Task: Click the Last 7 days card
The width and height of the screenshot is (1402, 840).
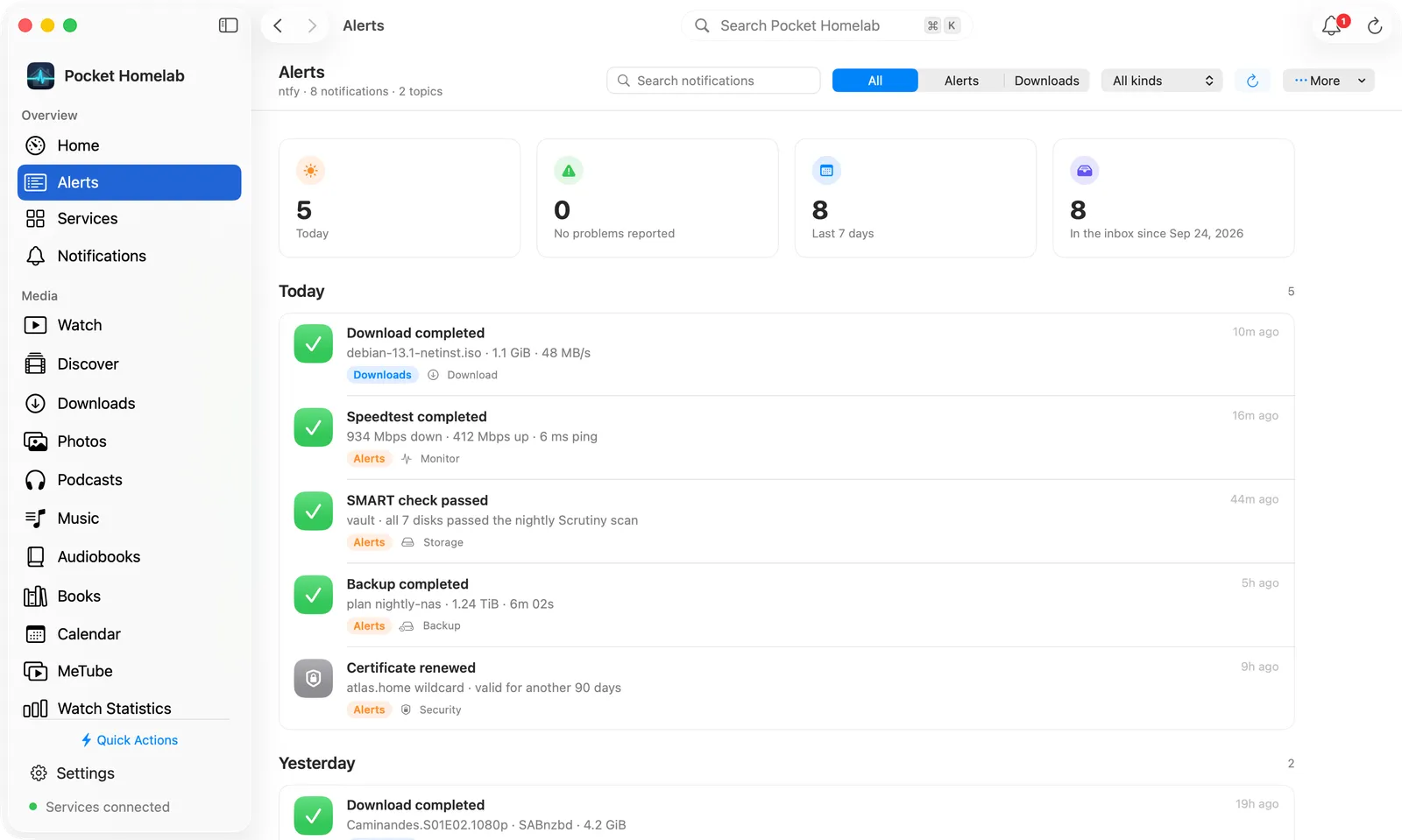Action: click(x=915, y=198)
